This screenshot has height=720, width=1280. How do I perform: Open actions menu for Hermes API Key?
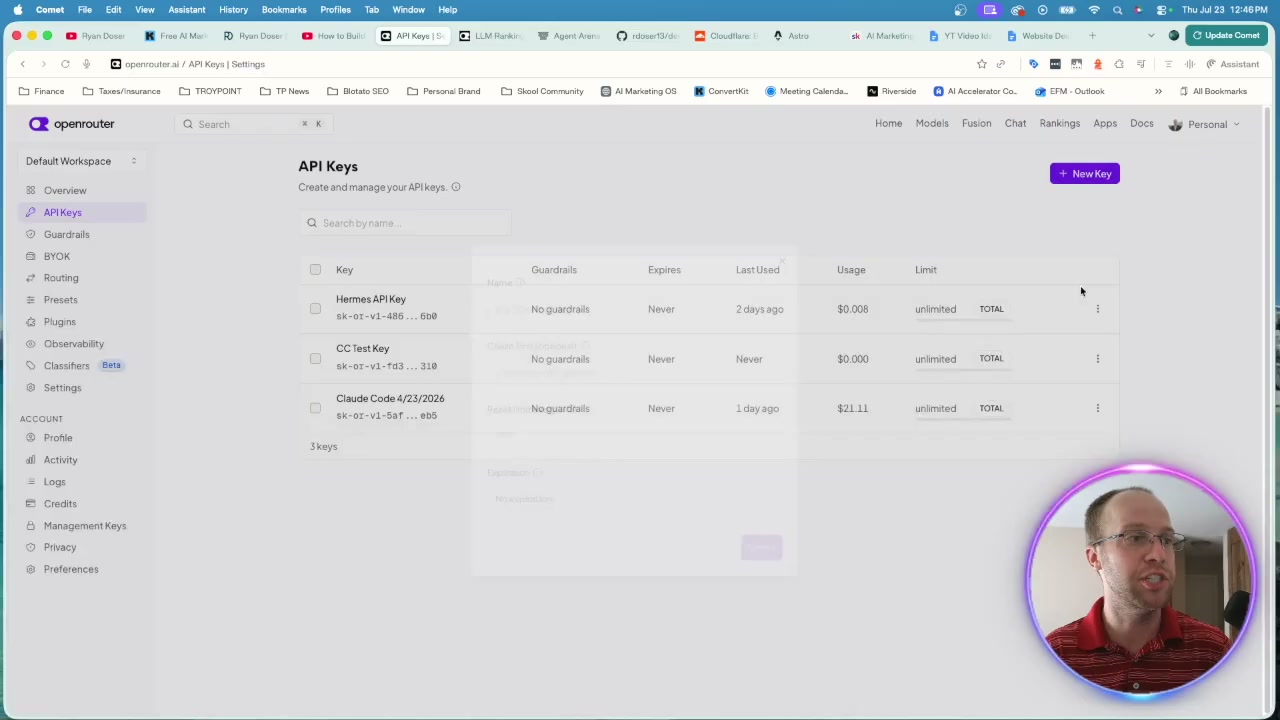[1097, 309]
